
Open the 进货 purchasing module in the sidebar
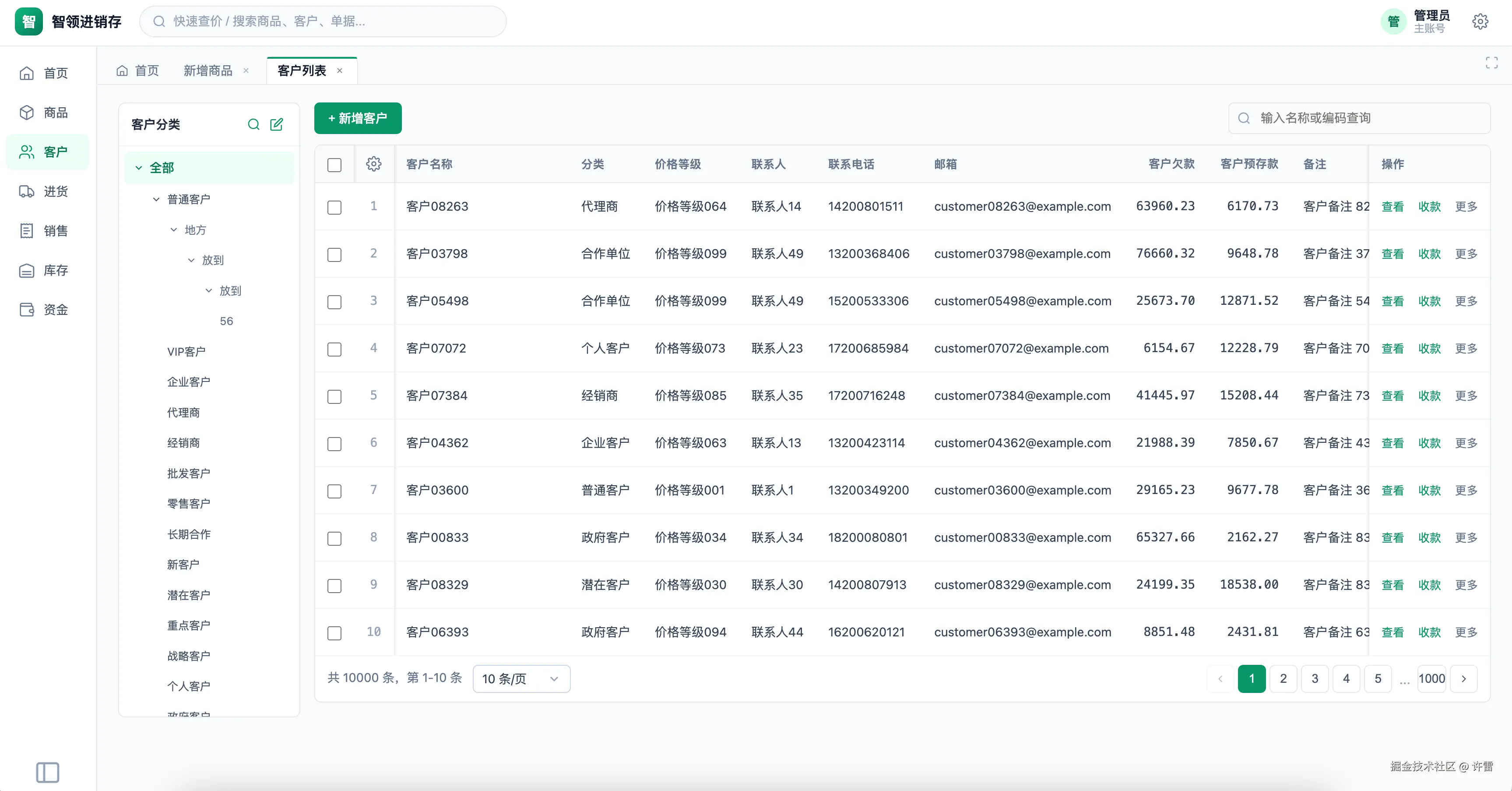coord(47,191)
